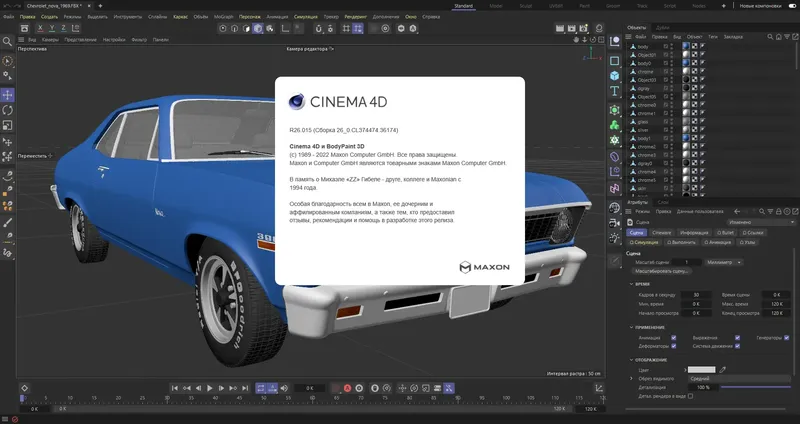Screen dimensions: 800x424
Task: Uncheck the Анимация checkbox
Action: 674,338
